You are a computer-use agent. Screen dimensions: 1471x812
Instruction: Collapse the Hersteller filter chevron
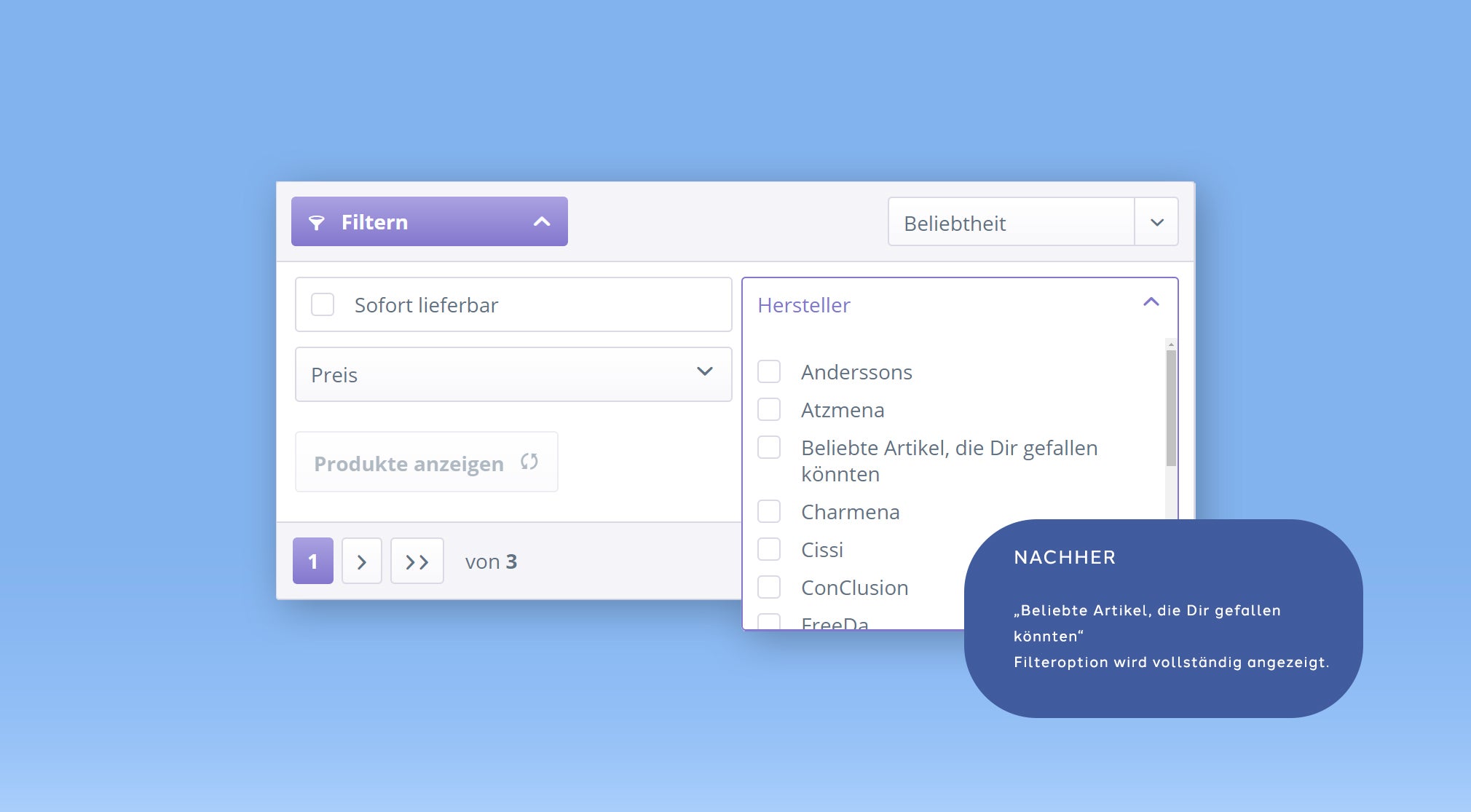pyautogui.click(x=1151, y=301)
